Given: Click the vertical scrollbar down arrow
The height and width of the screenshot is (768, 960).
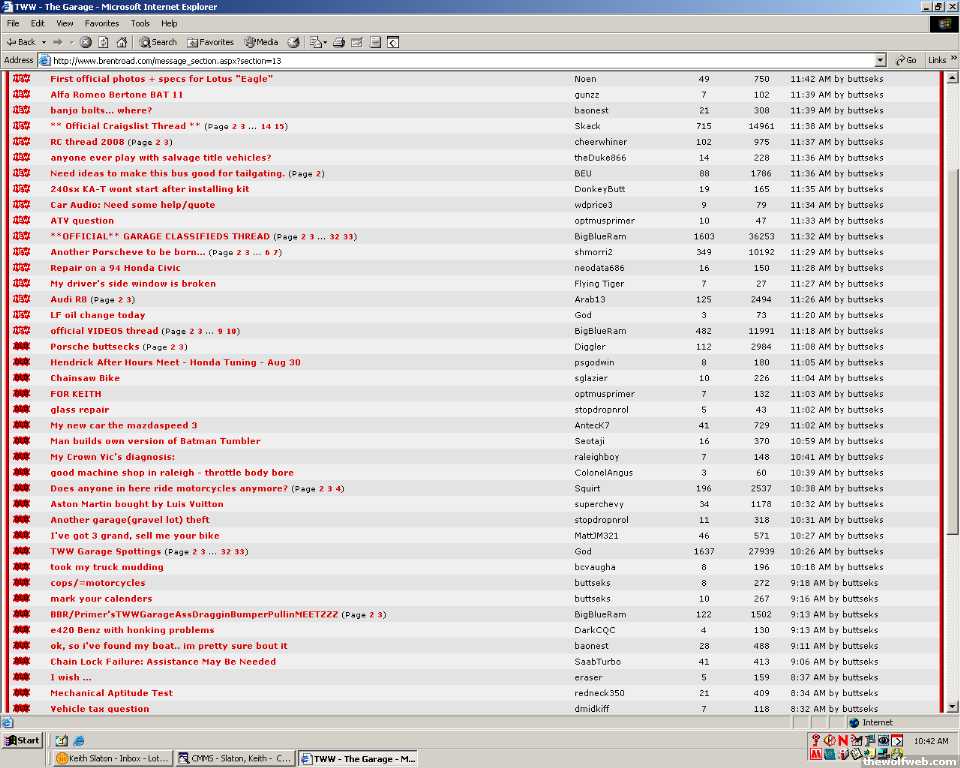Looking at the screenshot, I should (x=952, y=708).
